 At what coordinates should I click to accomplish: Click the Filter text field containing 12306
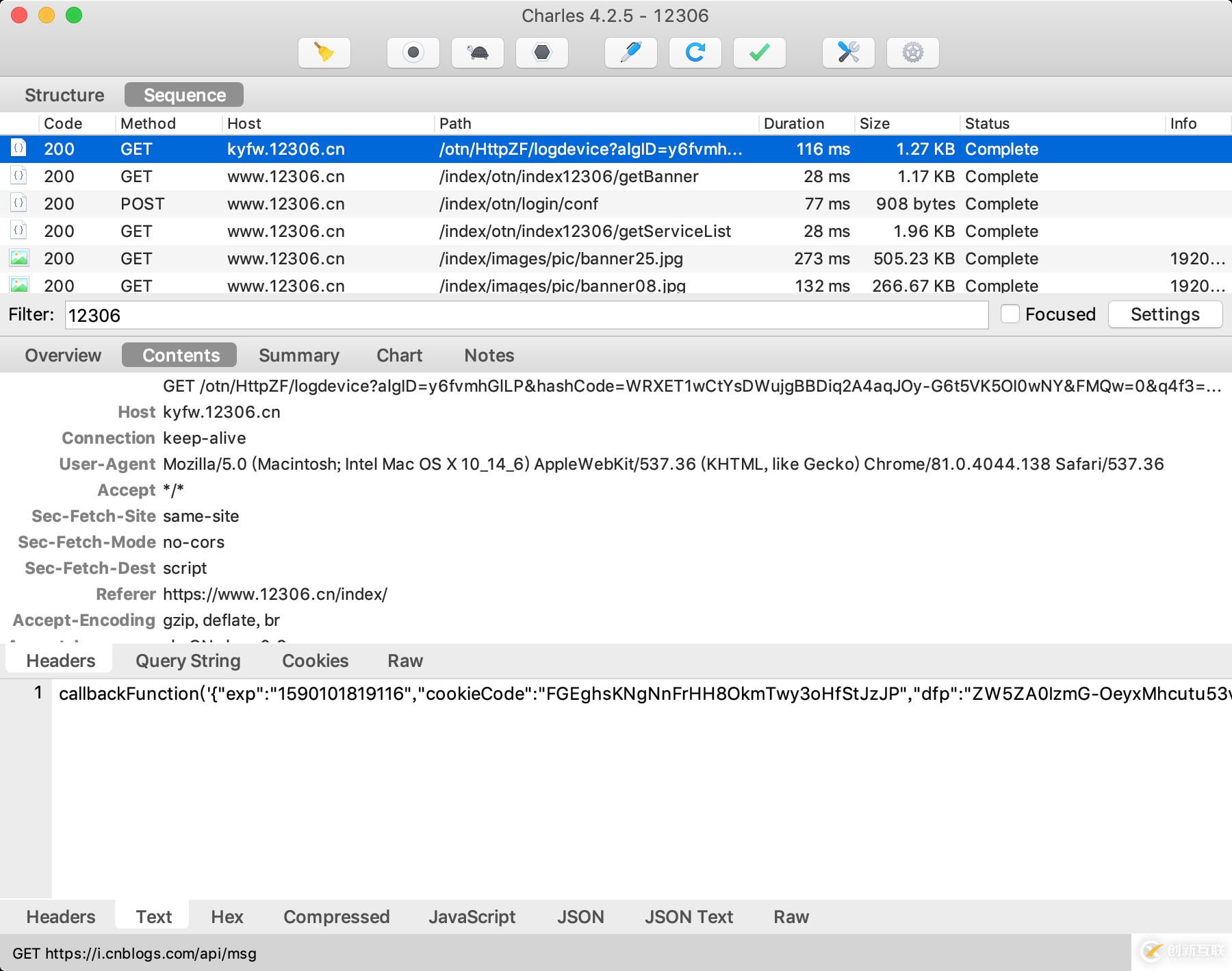[x=526, y=315]
